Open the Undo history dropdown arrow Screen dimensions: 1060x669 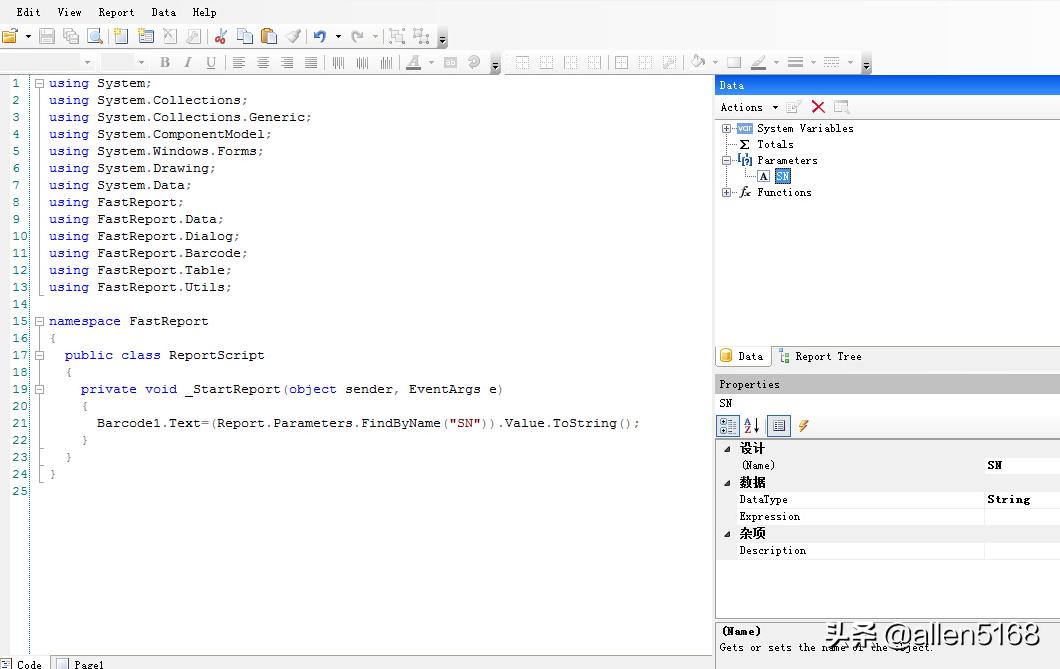point(338,36)
